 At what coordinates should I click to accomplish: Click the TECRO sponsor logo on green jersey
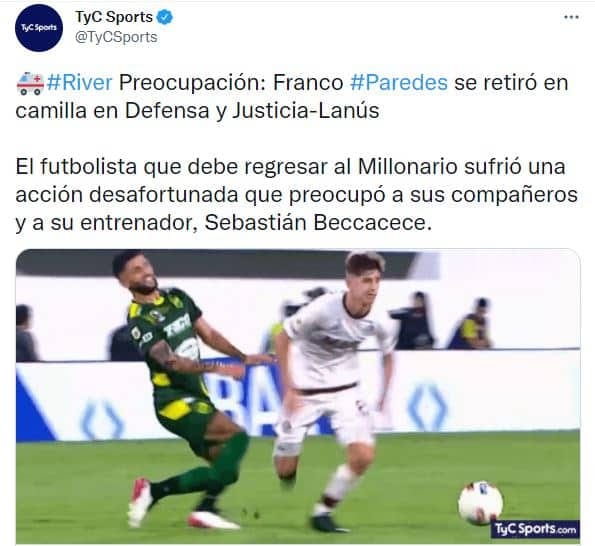pos(177,327)
